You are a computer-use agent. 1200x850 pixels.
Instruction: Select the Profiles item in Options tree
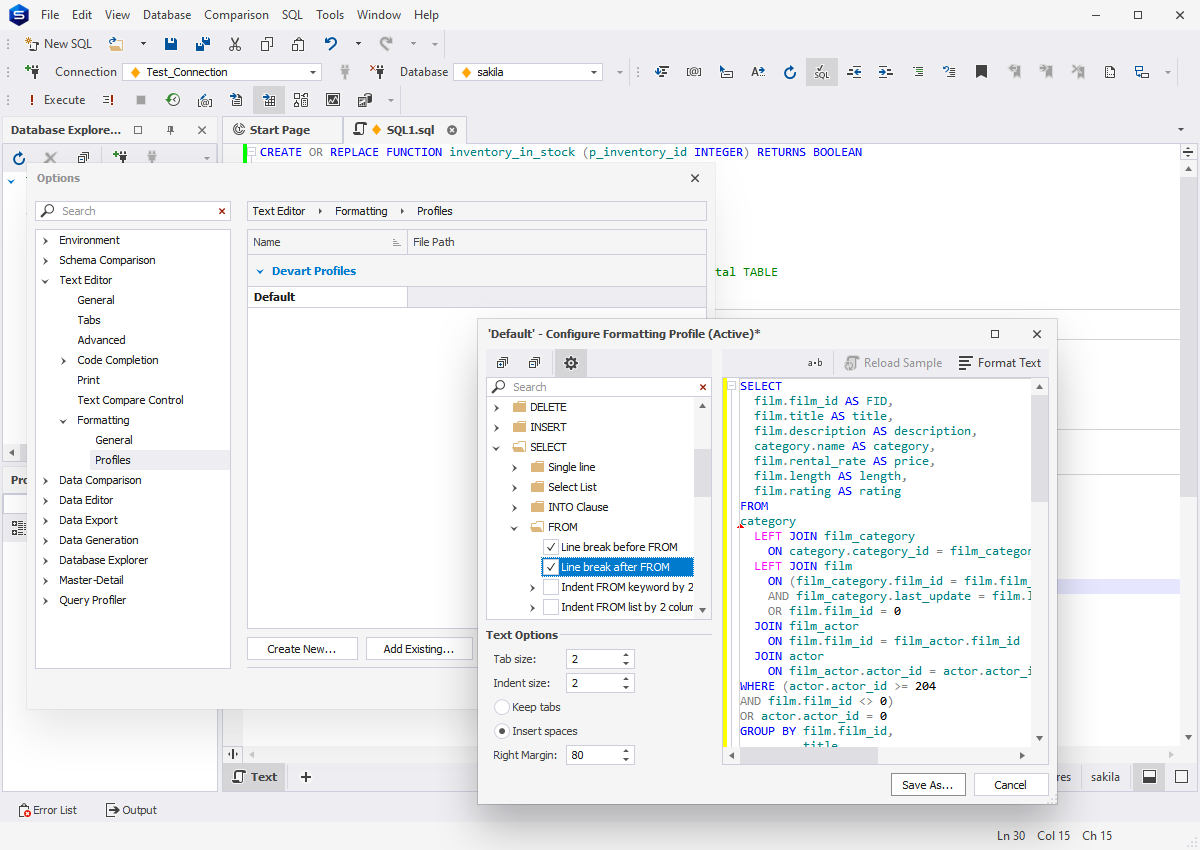point(113,460)
